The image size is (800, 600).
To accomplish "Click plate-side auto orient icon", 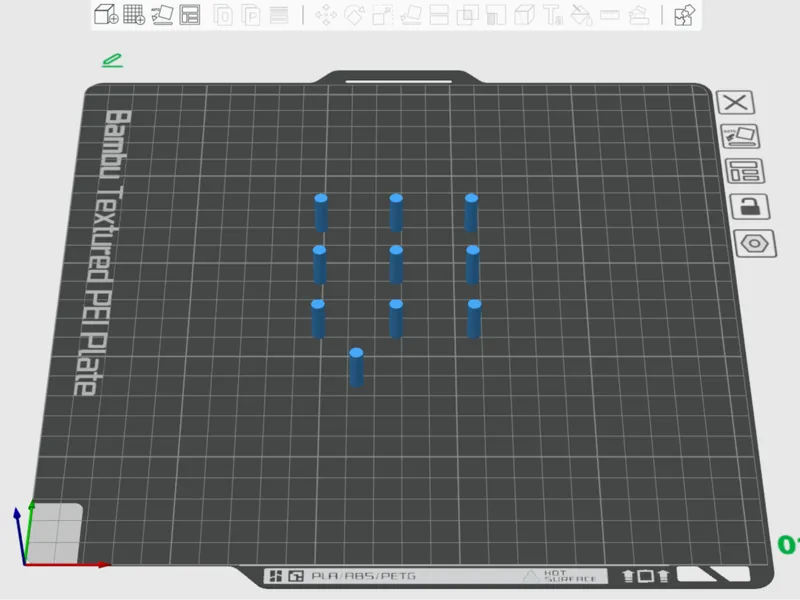I will (x=740, y=136).
